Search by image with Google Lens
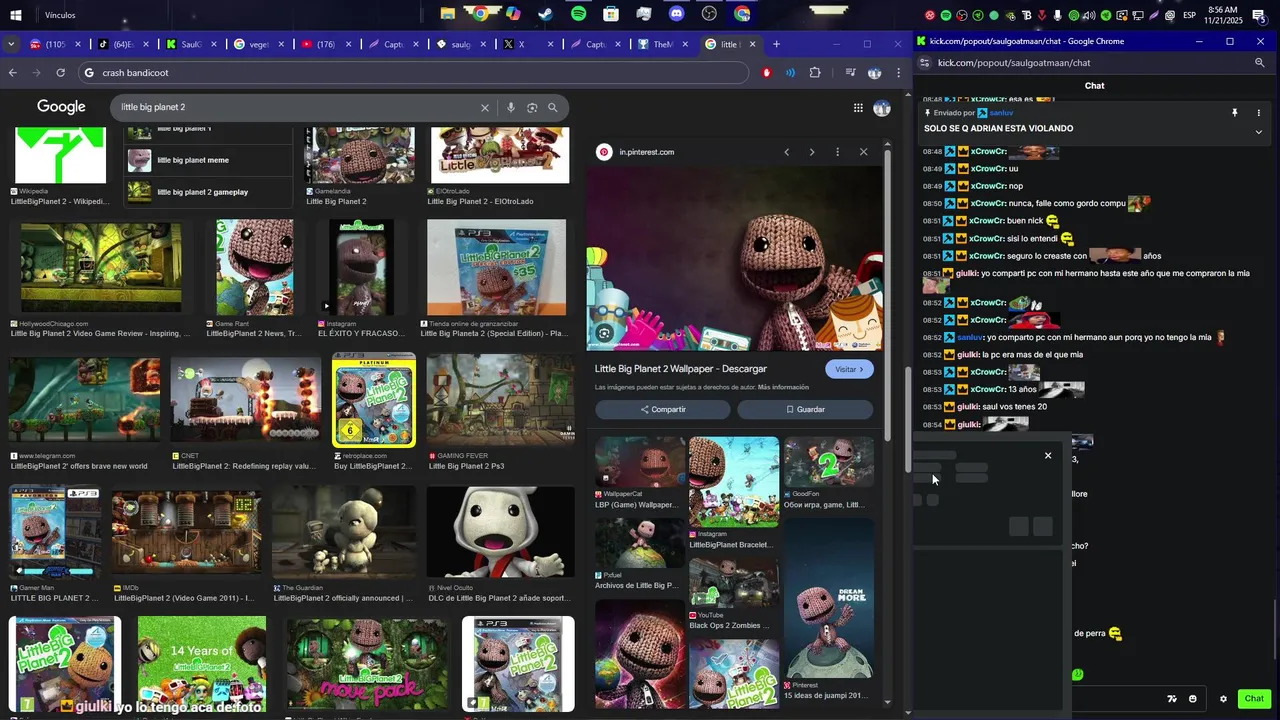Screen dimensions: 1280x720 tap(532, 107)
